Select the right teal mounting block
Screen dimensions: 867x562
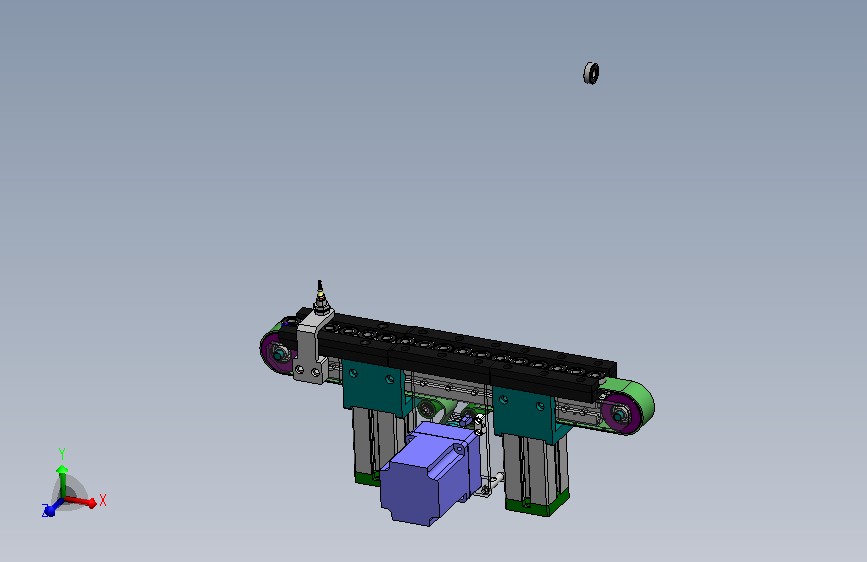pos(523,411)
